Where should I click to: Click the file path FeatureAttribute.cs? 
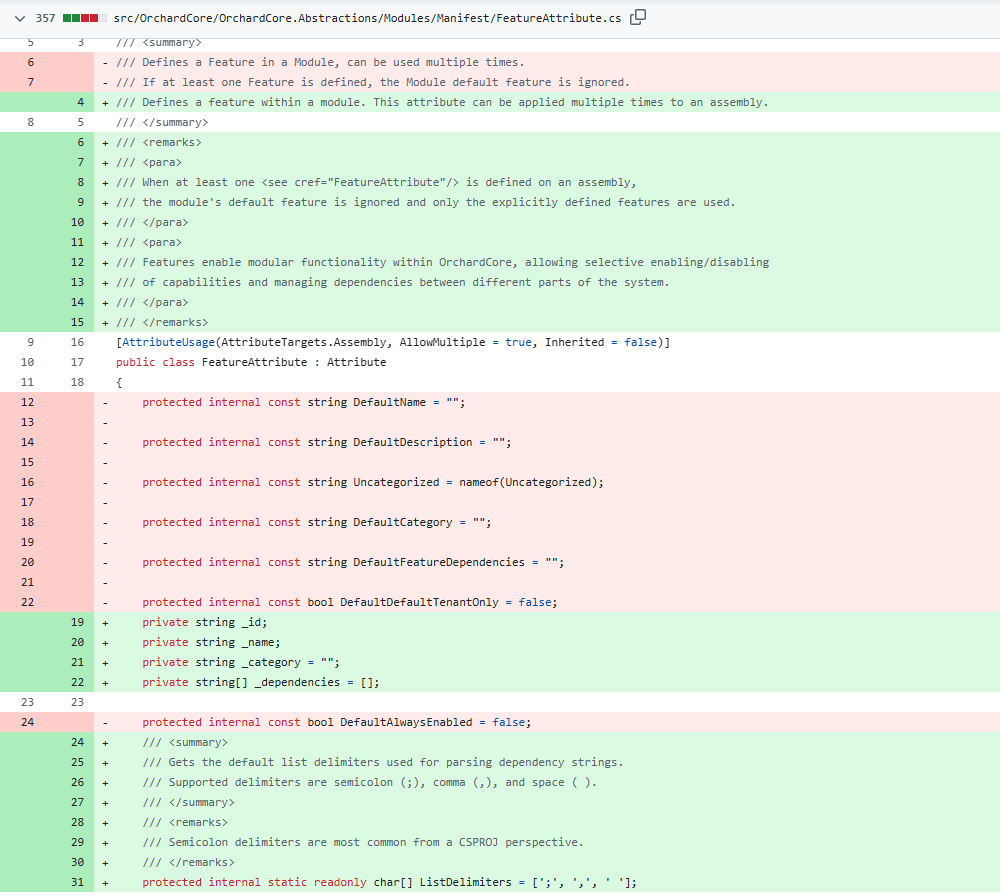click(367, 18)
